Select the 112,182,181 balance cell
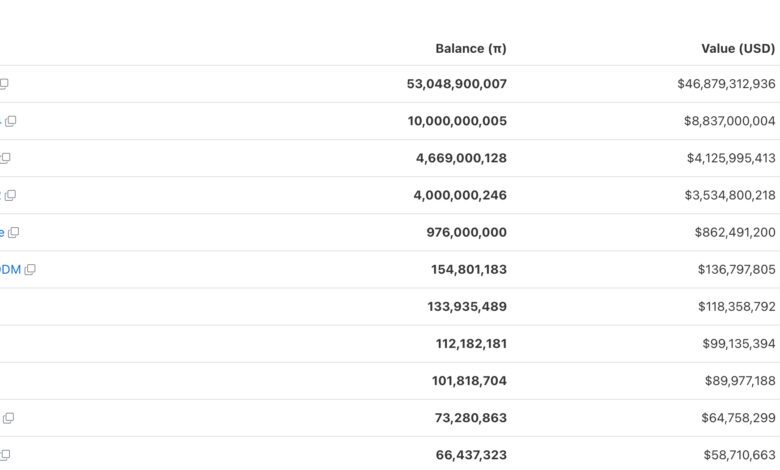 471,343
